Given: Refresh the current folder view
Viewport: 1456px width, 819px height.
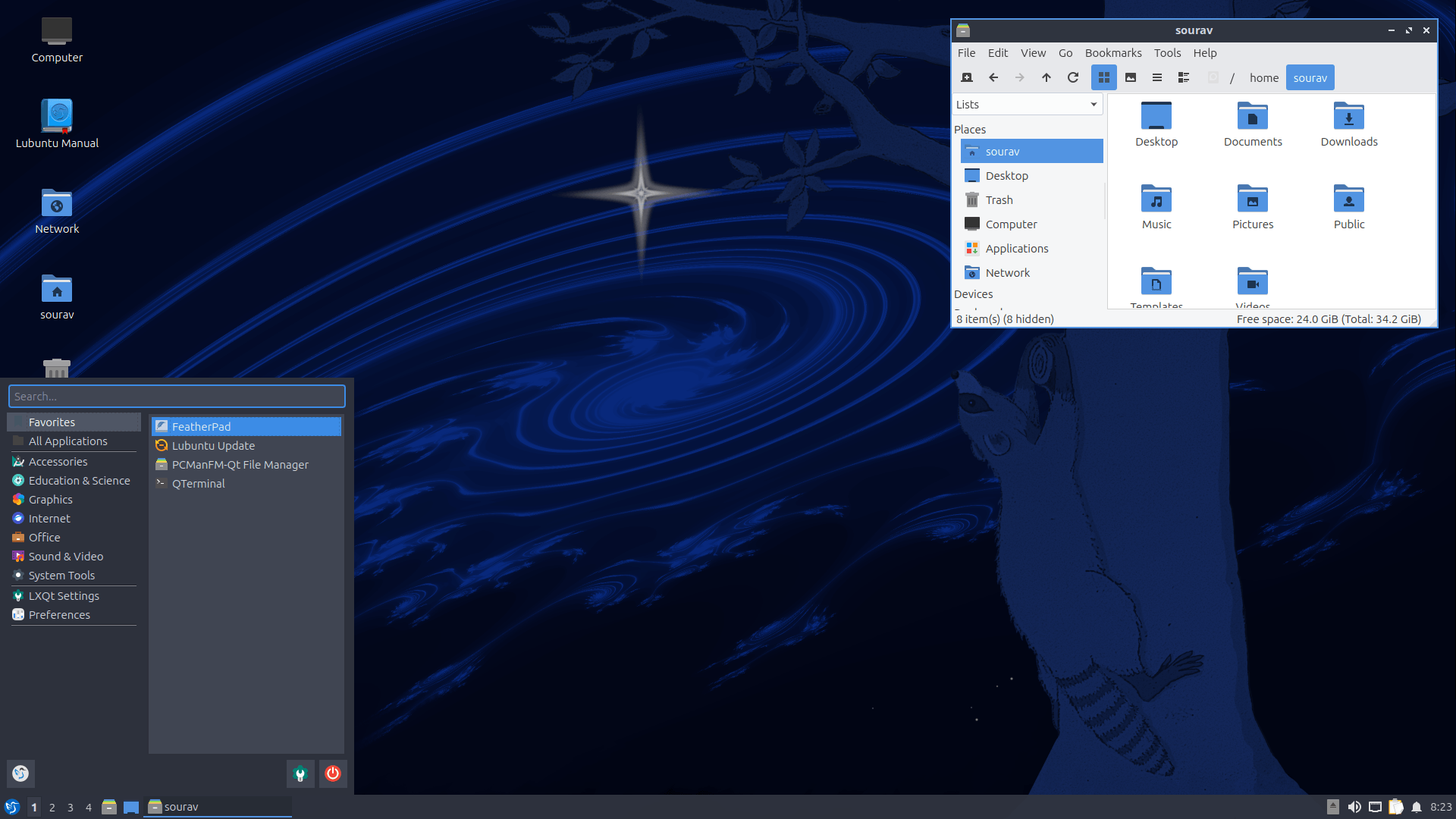Looking at the screenshot, I should 1073,77.
